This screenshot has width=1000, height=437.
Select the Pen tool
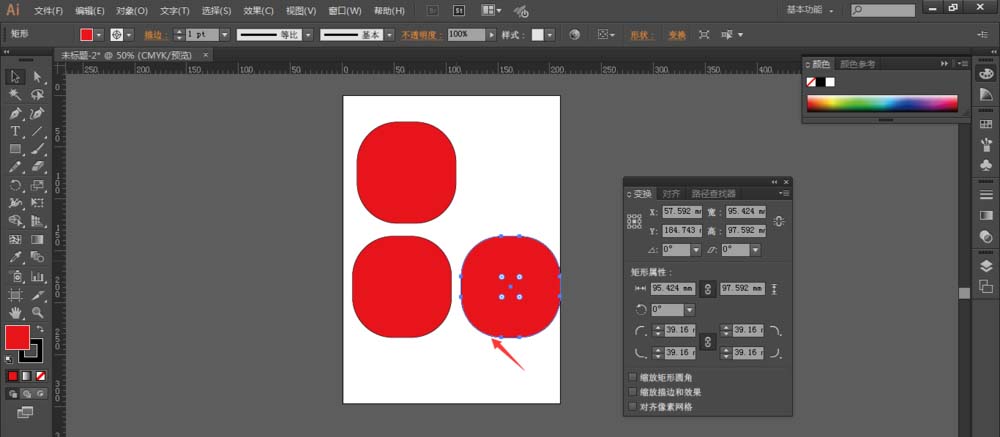coord(15,113)
